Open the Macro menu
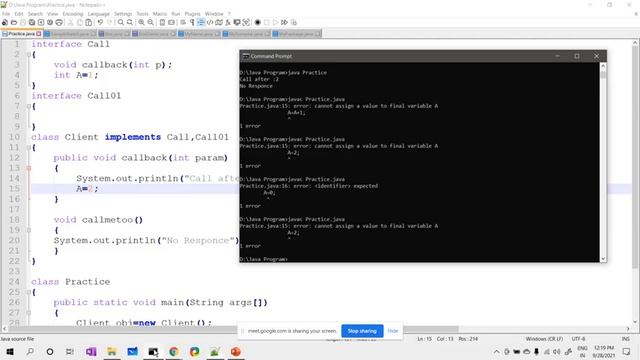The width and height of the screenshot is (640, 360). 160,14
